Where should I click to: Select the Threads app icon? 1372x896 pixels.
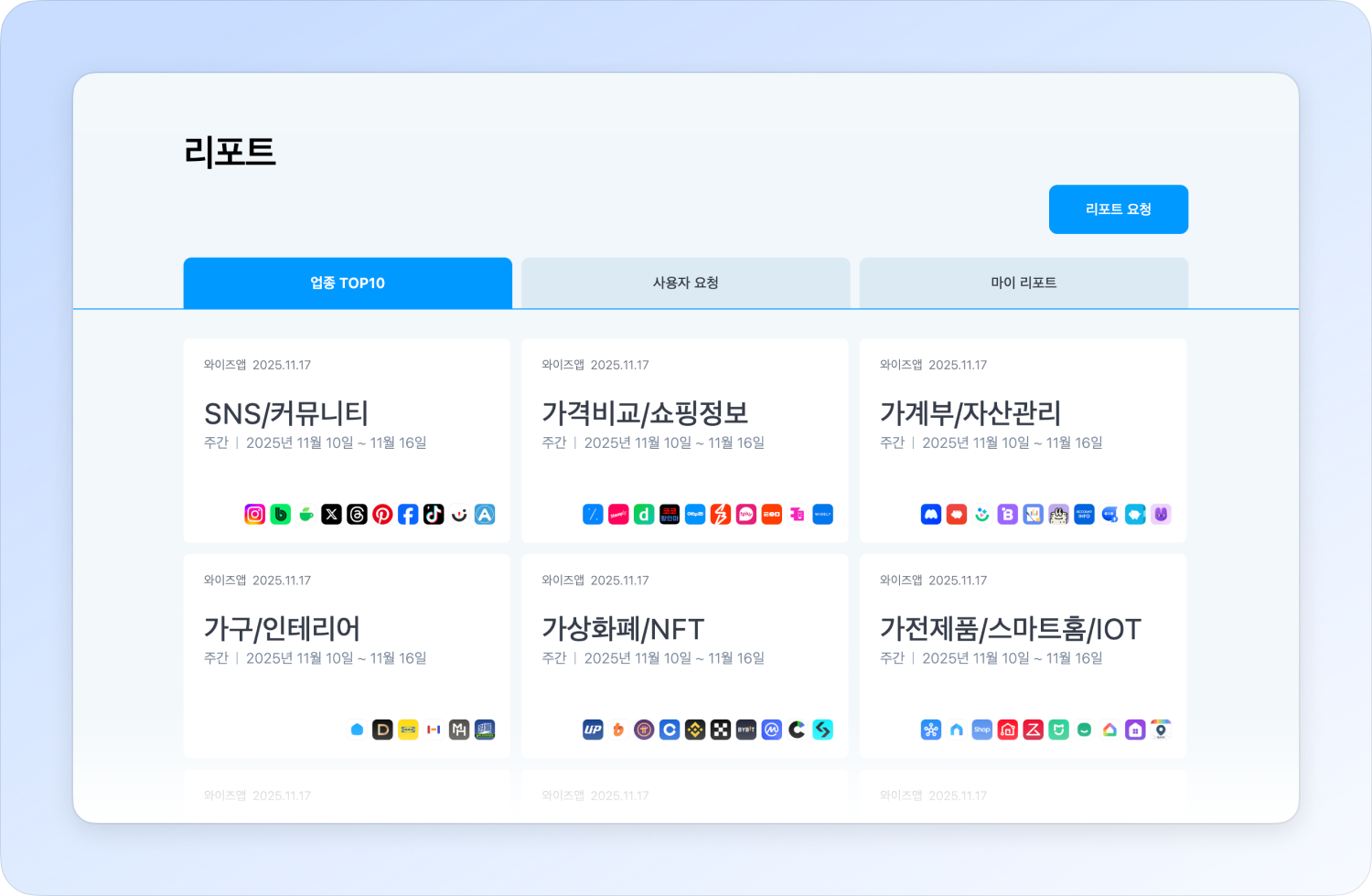pyautogui.click(x=358, y=515)
